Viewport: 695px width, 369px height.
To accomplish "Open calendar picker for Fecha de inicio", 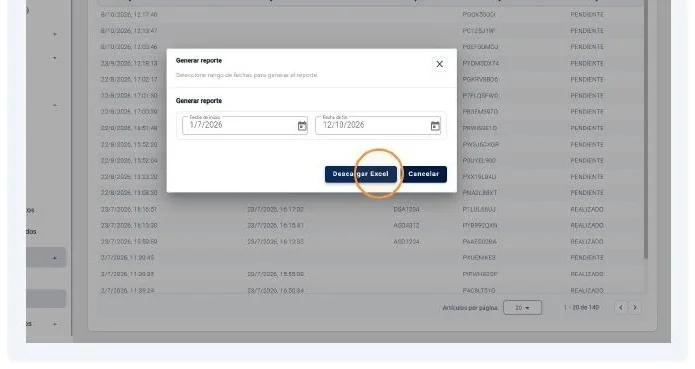I will 302,126.
